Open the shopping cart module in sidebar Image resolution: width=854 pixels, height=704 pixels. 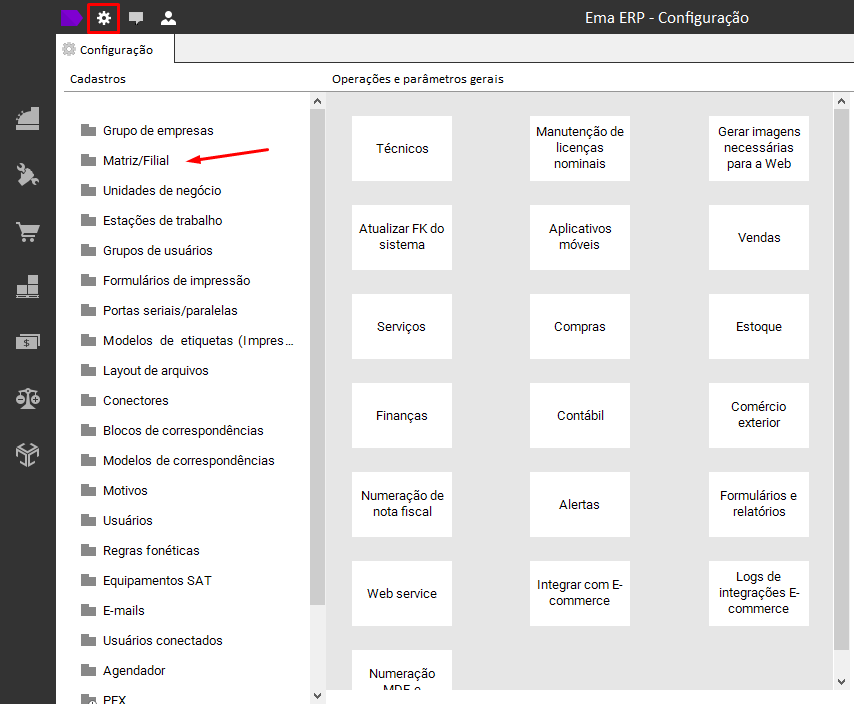(x=27, y=231)
